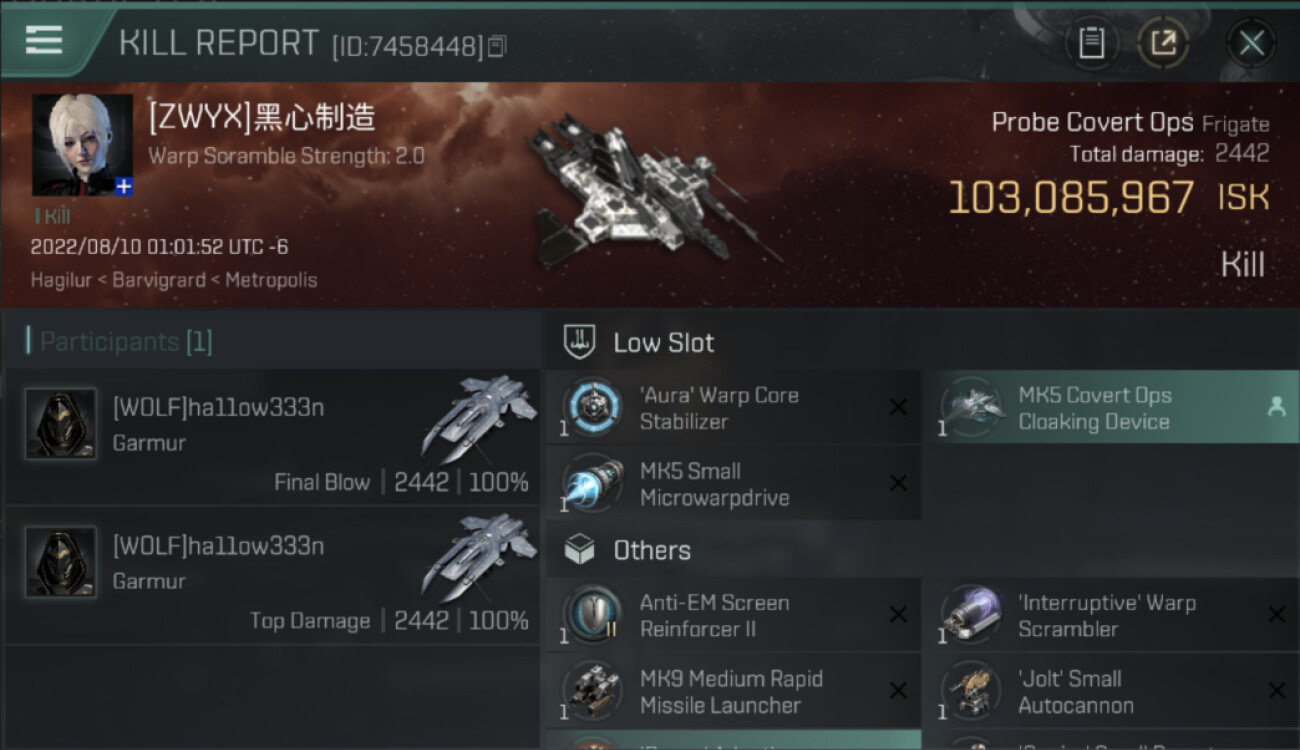Share the kill report via export icon
1300x750 pixels.
[1164, 43]
